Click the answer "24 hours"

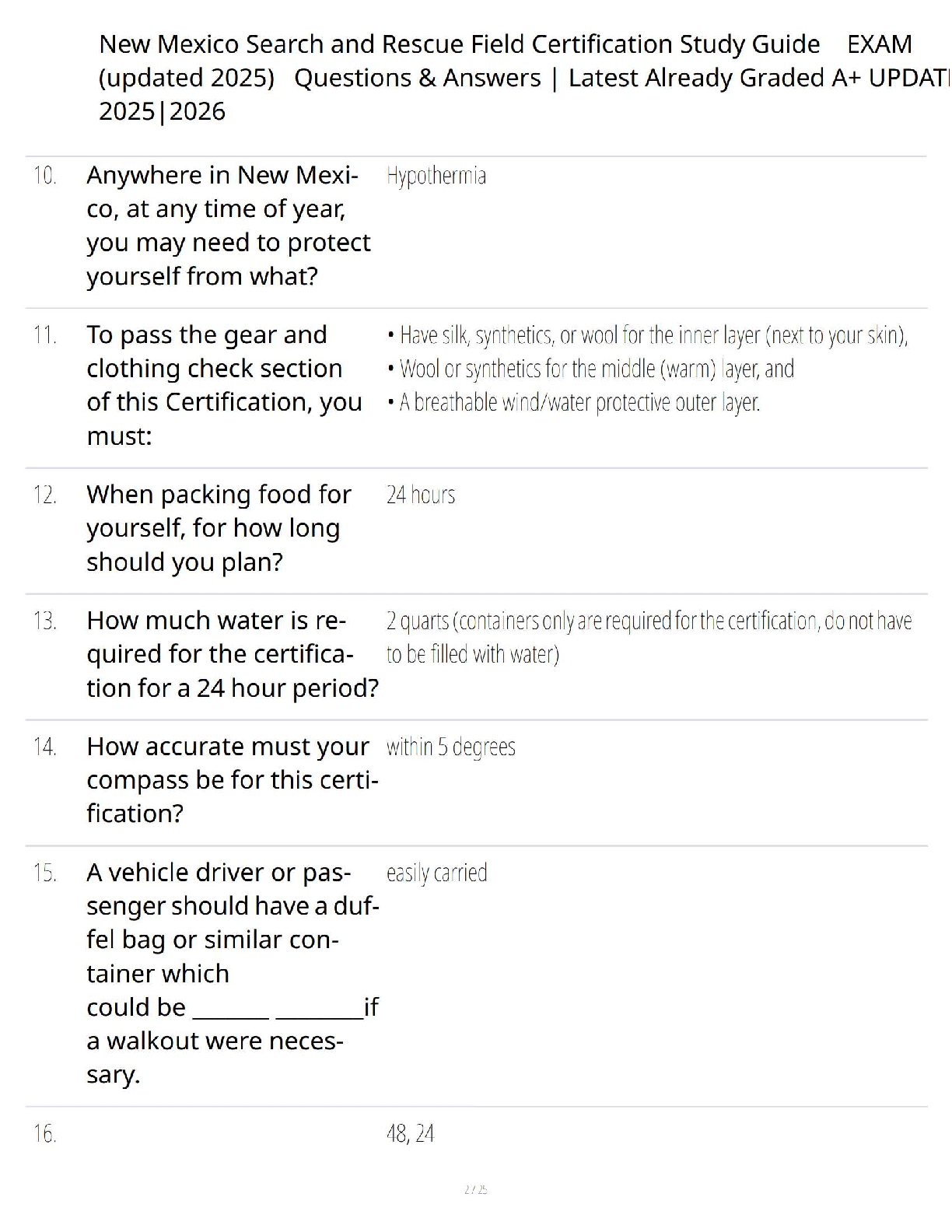coord(420,495)
